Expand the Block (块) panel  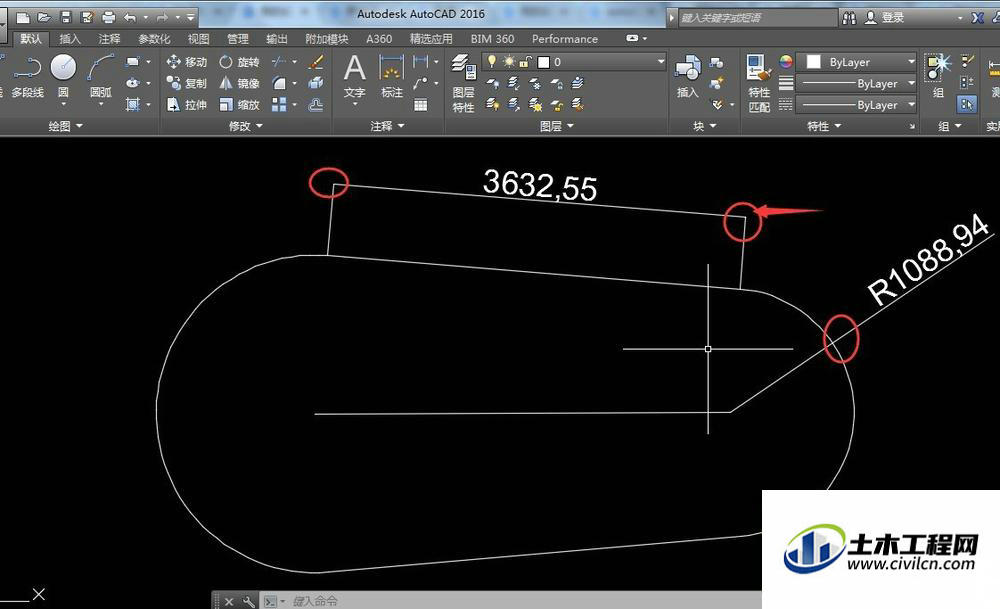[x=705, y=126]
